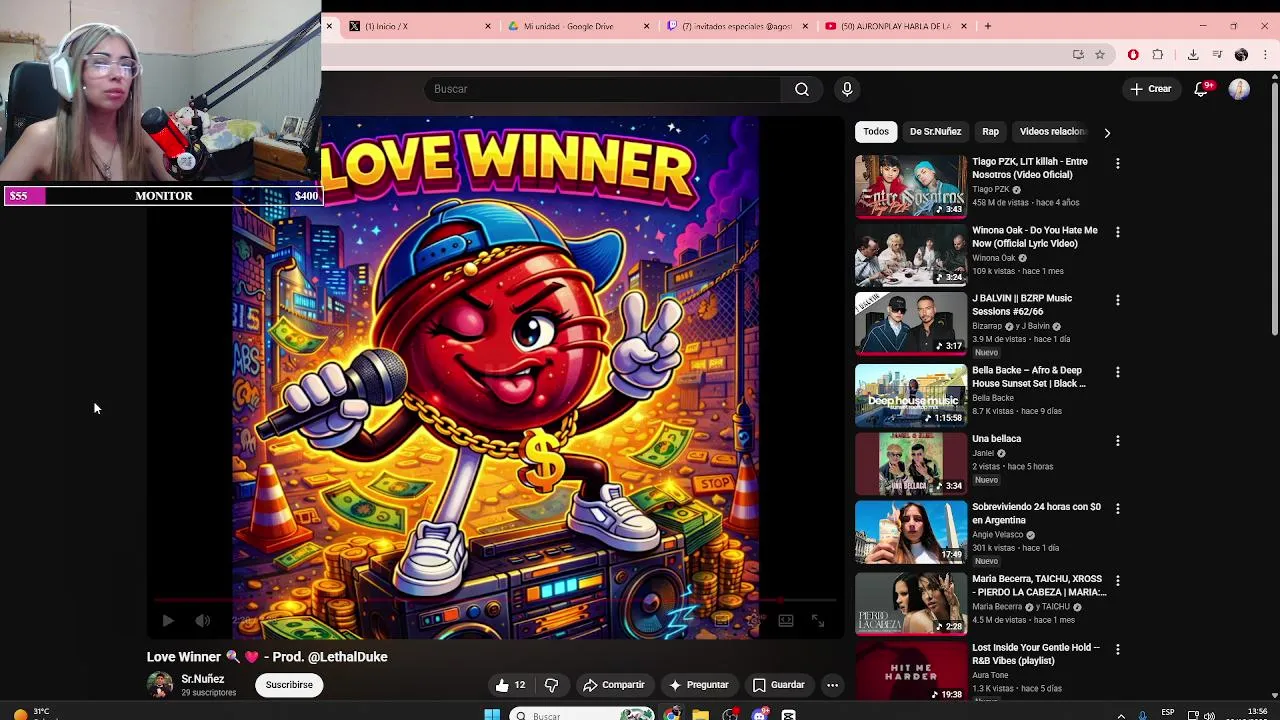Enter fullscreen on the video player
Screen dimensions: 1280x720
pyautogui.click(x=817, y=621)
